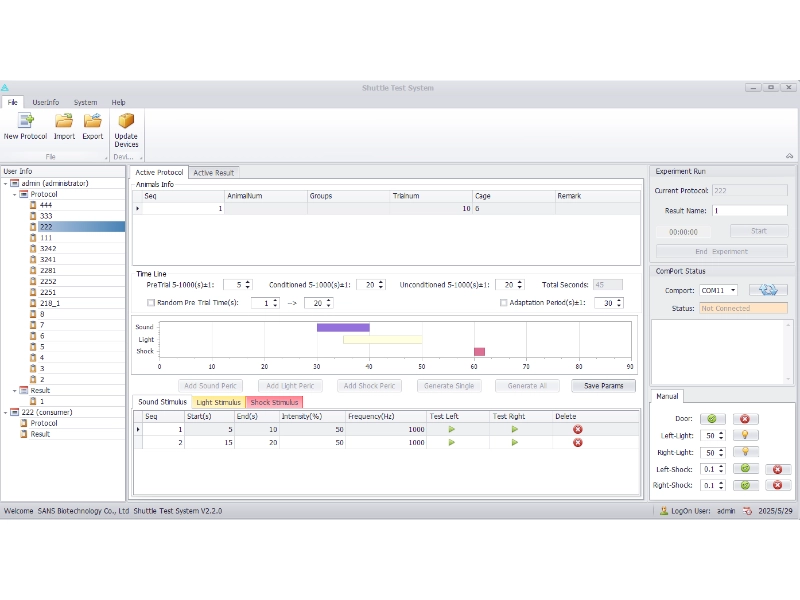This screenshot has height=600, width=800.
Task: Adjust the Left-Light intensity stepper
Action: click(721, 435)
